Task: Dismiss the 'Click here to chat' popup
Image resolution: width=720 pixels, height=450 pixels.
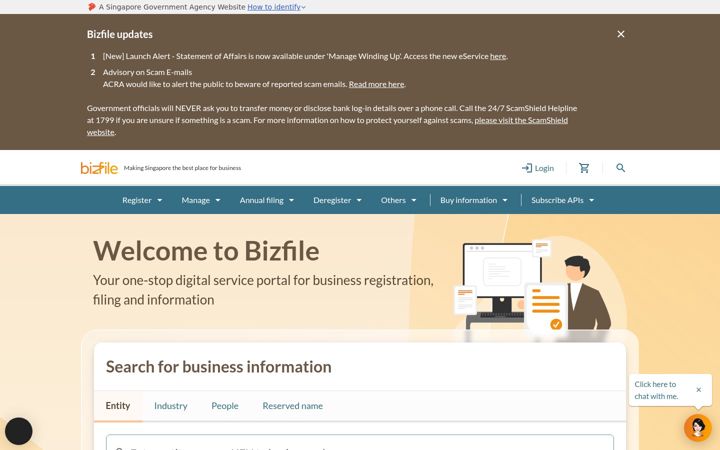Action: [698, 390]
